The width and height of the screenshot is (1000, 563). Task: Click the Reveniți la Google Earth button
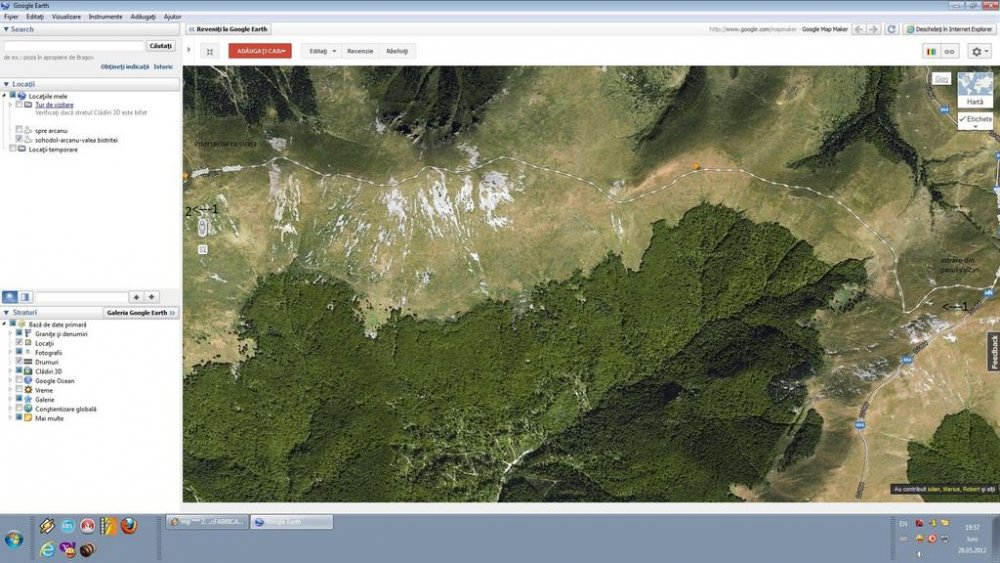pos(229,29)
